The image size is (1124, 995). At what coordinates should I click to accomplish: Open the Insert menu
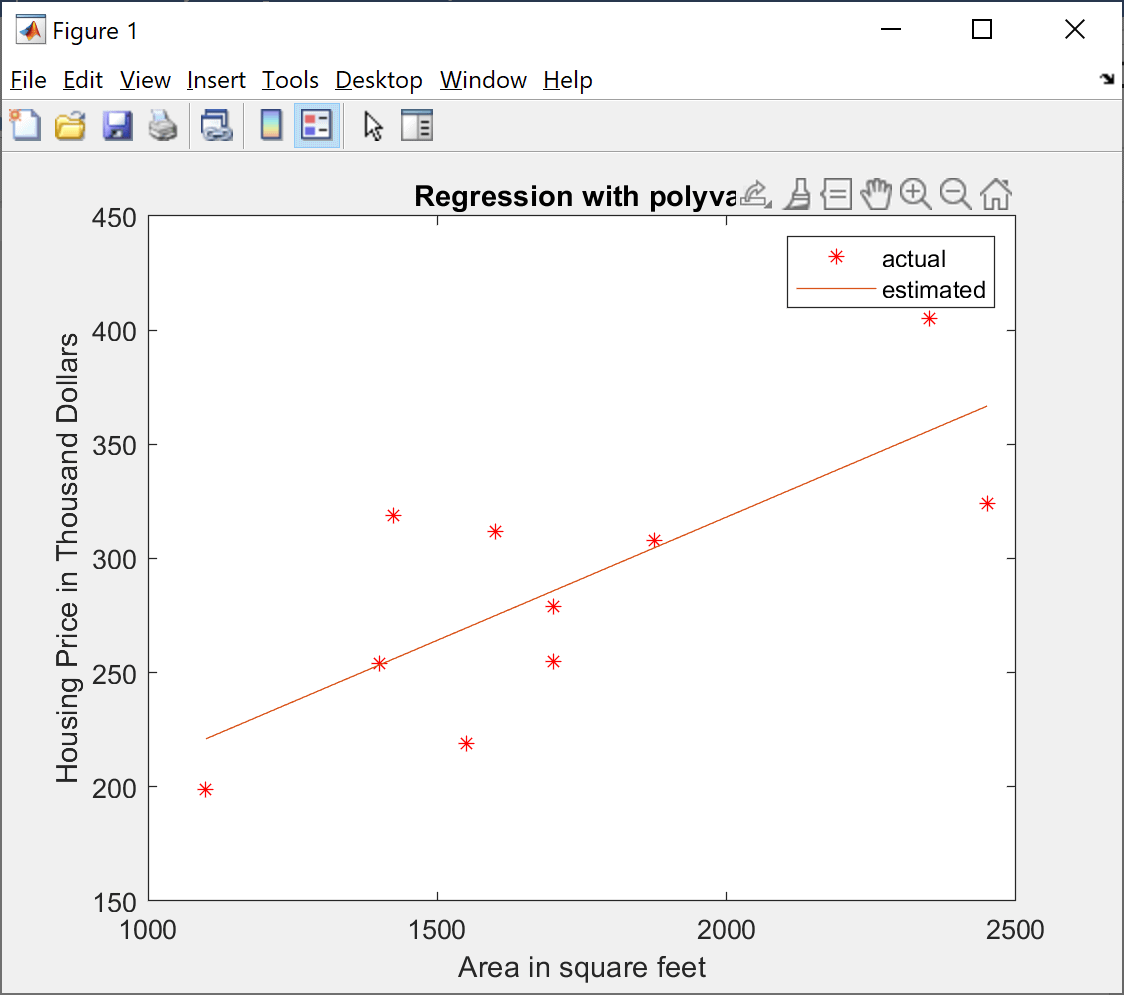(x=216, y=80)
